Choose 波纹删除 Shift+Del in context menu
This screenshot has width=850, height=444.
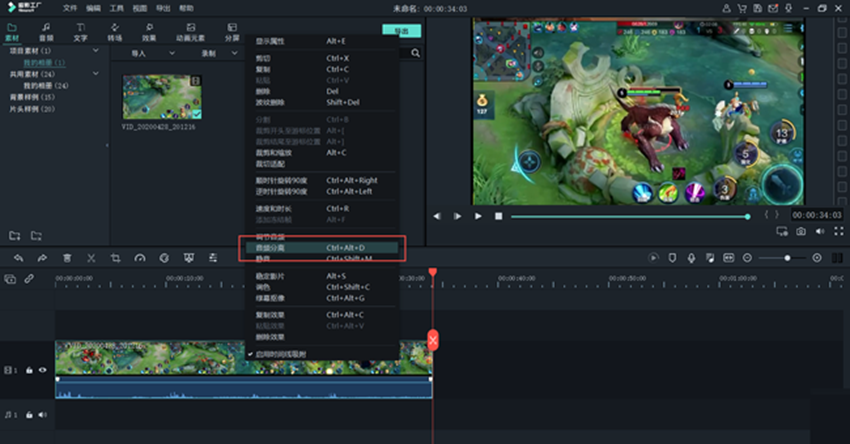click(x=322, y=102)
